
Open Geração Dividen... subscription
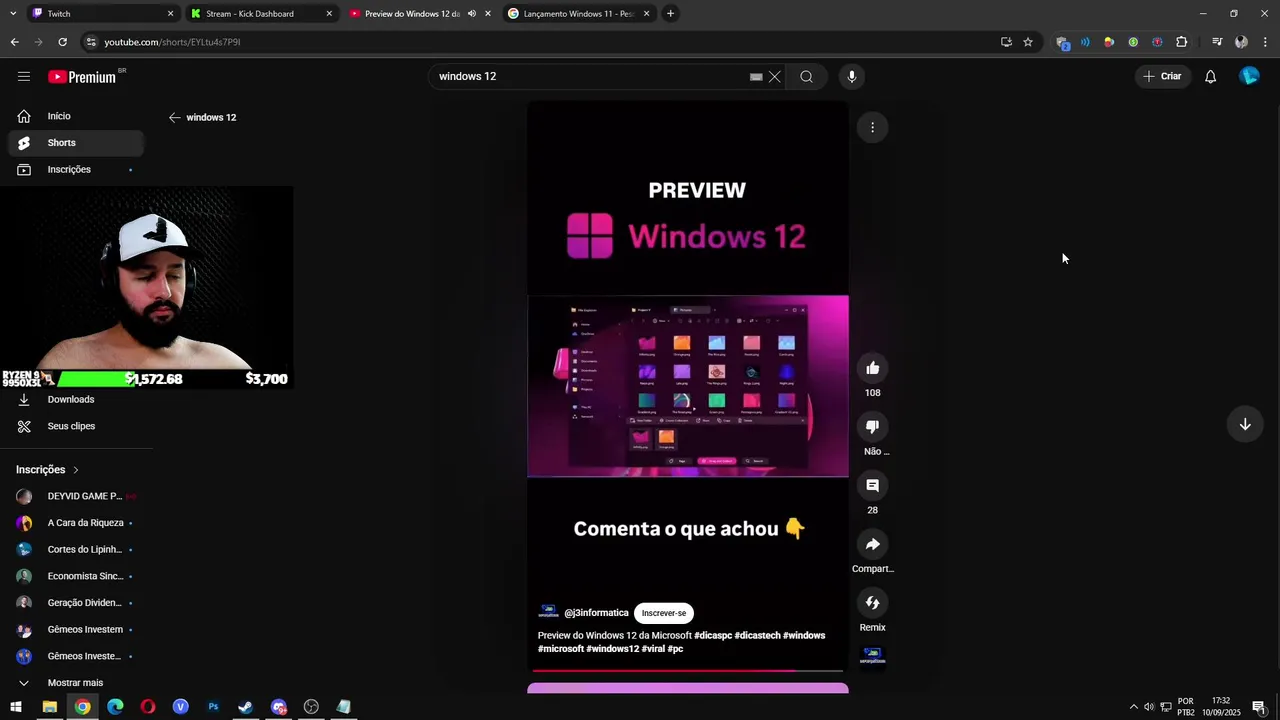76,603
